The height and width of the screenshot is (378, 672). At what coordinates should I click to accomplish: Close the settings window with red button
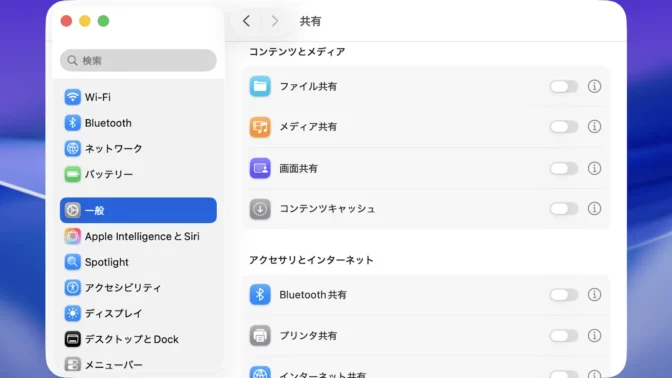click(x=66, y=21)
